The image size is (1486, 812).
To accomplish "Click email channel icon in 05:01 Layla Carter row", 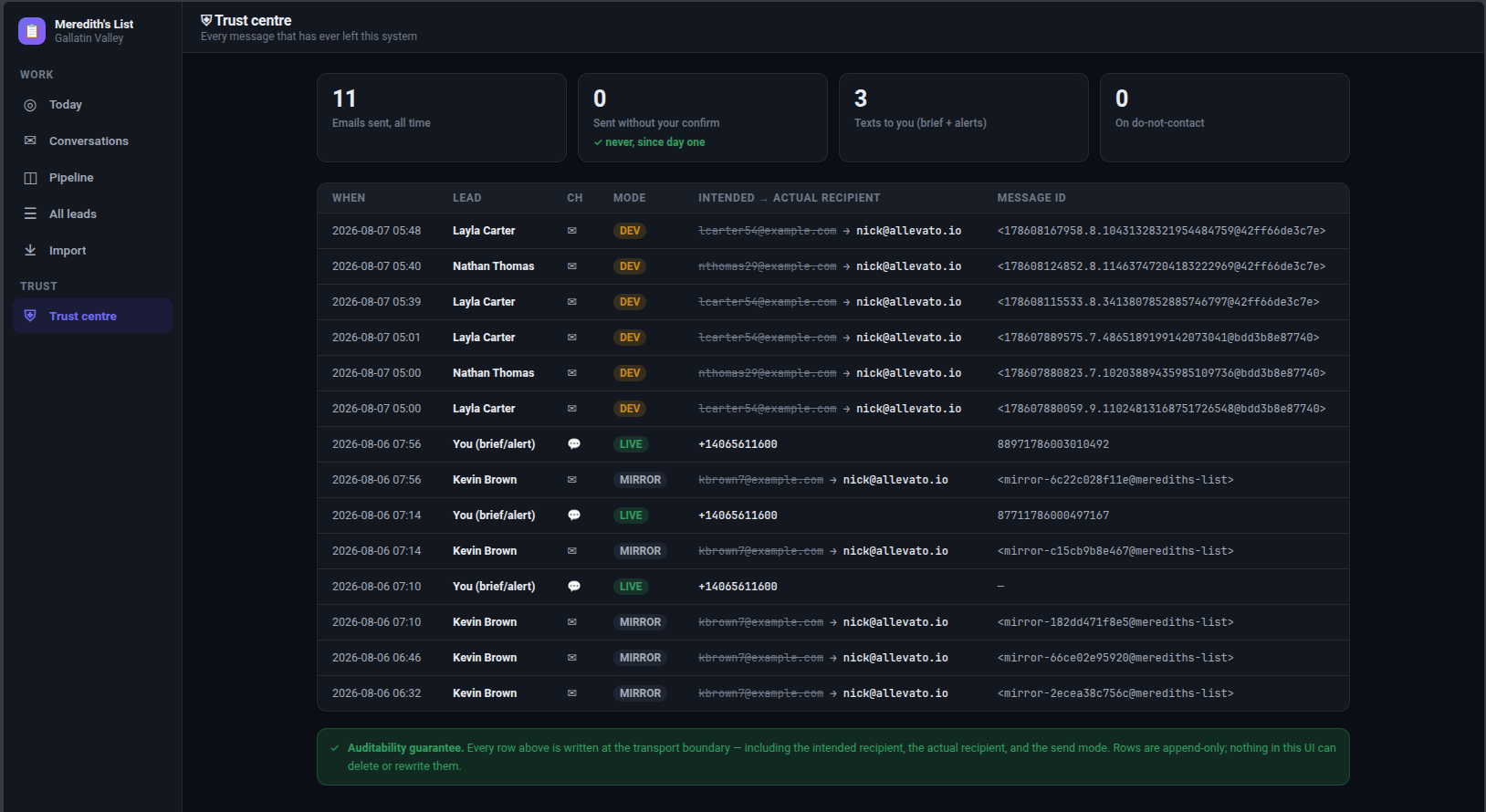I will tap(572, 338).
